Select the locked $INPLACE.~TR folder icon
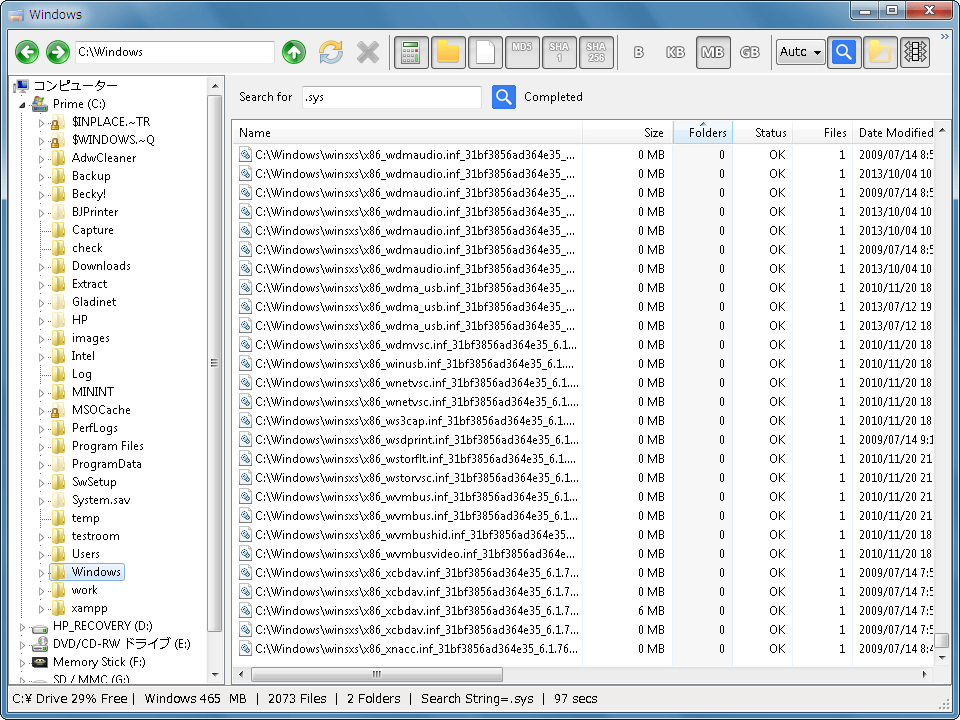 tap(58, 122)
